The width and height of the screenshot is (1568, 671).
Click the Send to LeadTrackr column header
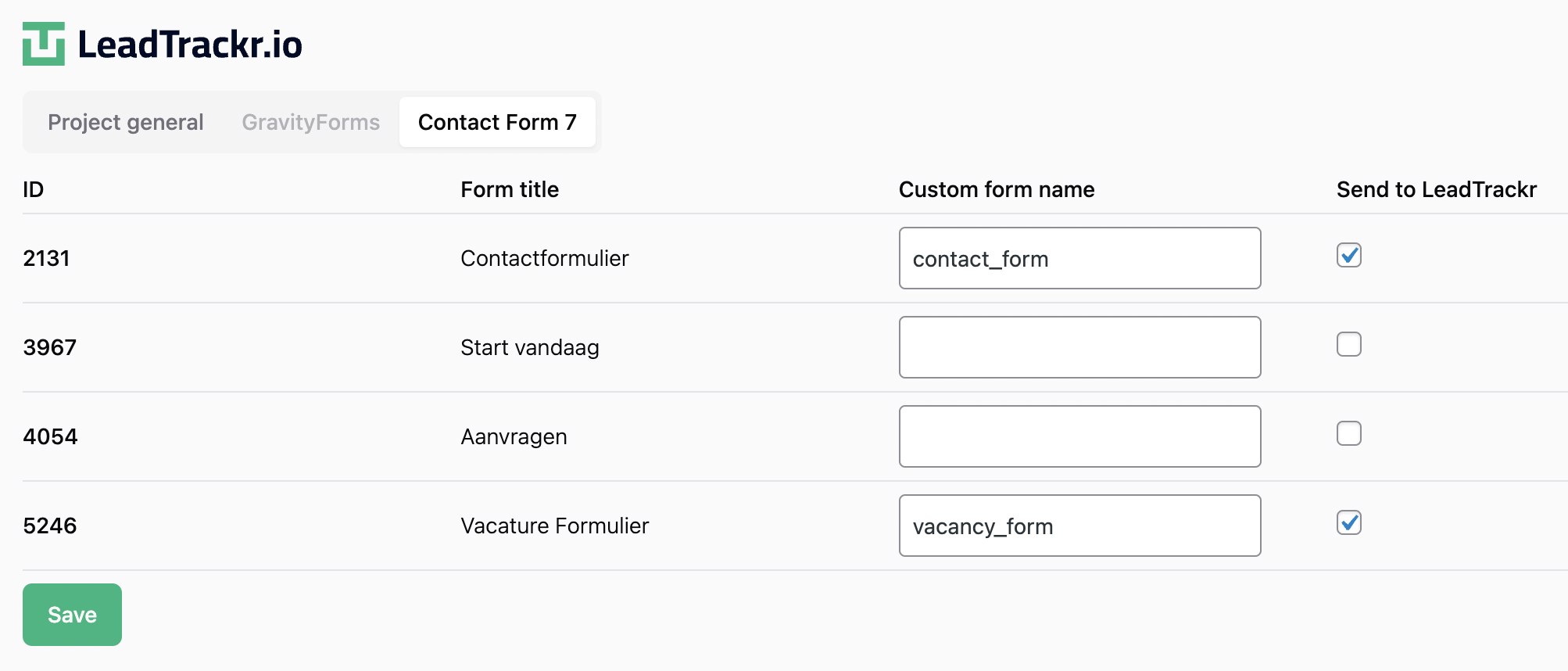pos(1435,189)
